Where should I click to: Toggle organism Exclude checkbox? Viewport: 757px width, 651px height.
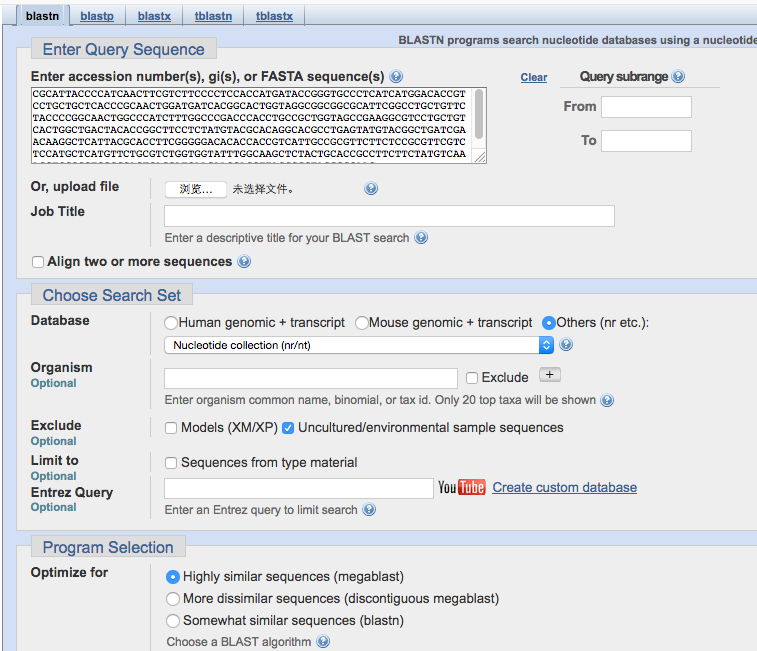tap(472, 378)
